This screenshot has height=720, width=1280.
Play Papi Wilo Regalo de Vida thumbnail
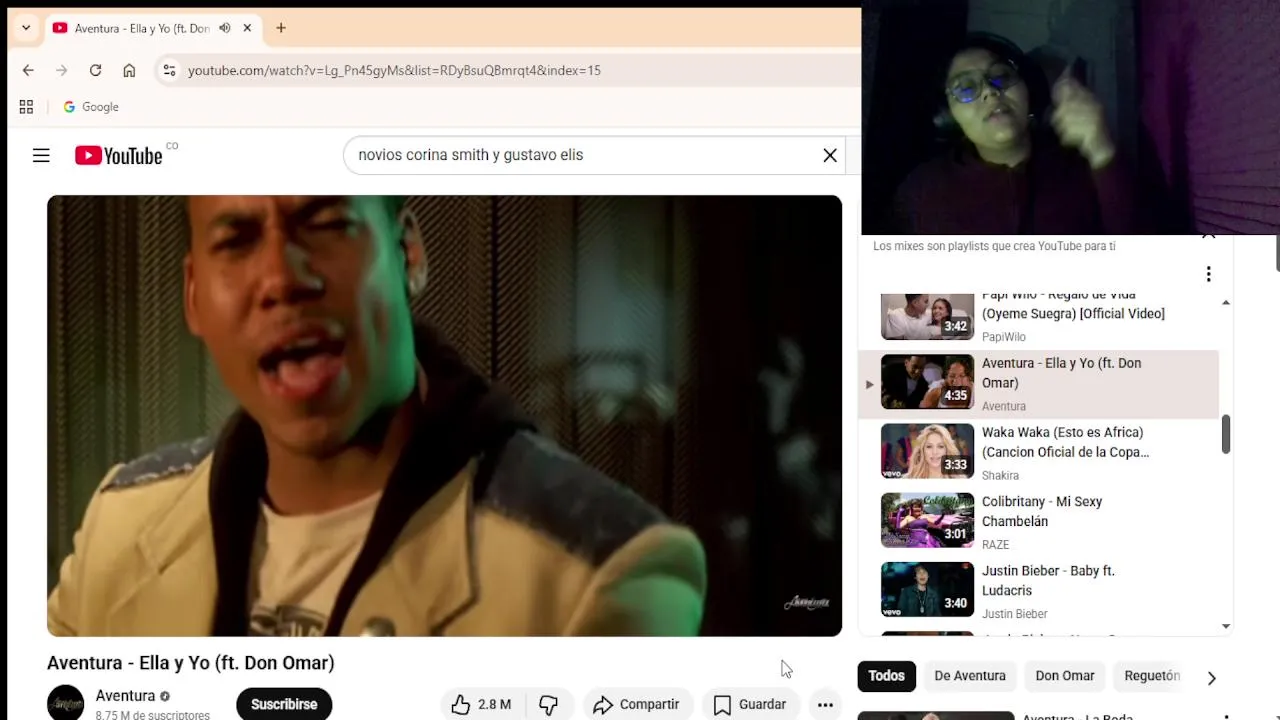tap(927, 316)
